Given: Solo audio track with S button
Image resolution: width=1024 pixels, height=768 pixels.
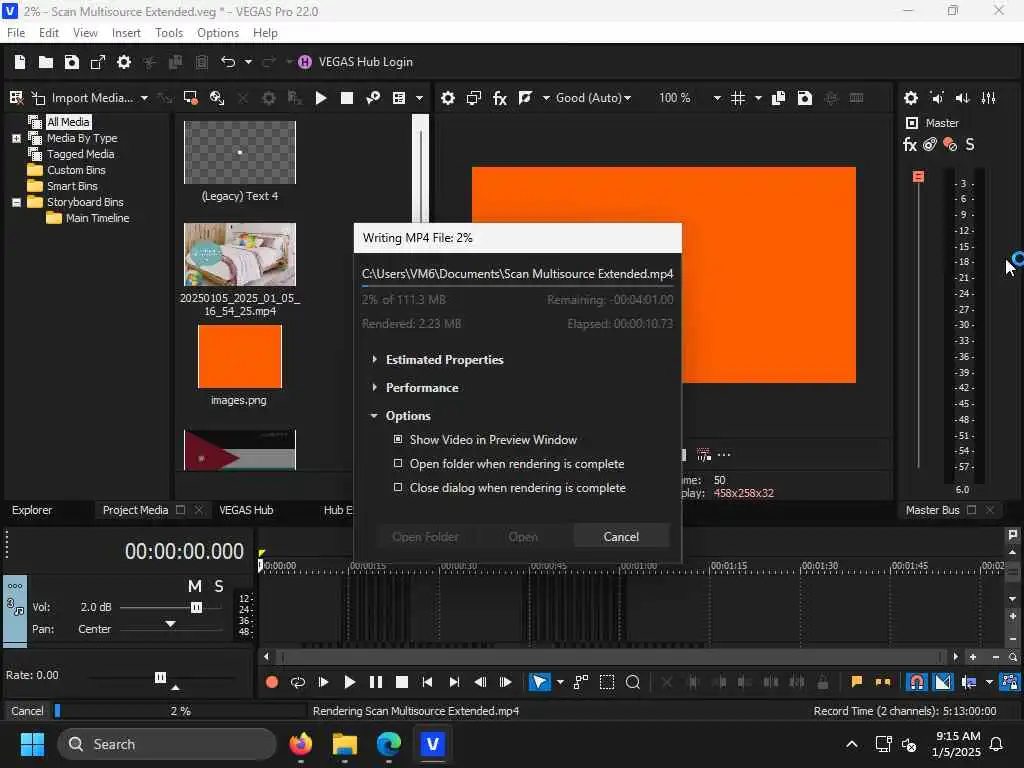Looking at the screenshot, I should 219,586.
